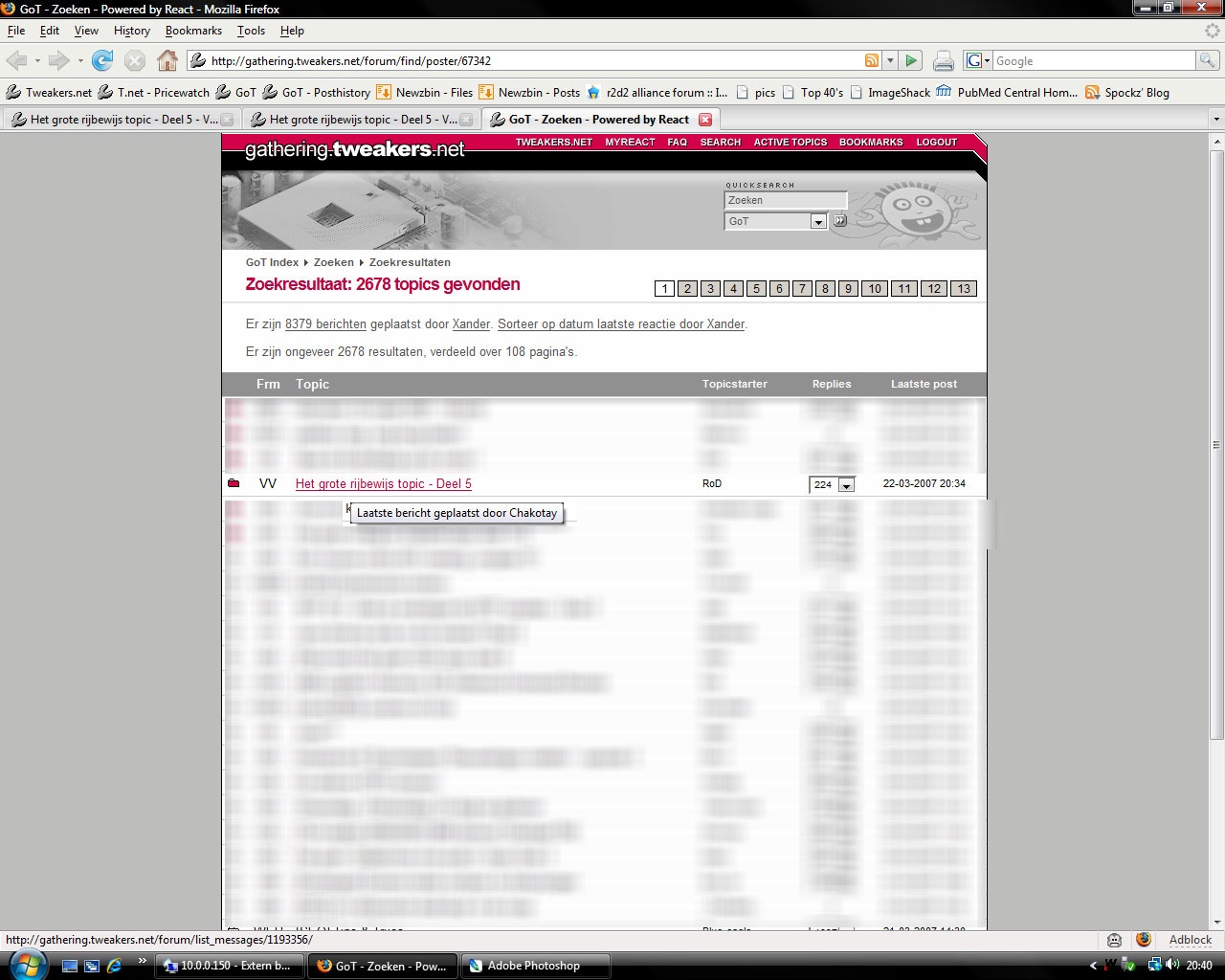Open the File menu
This screenshot has width=1225, height=980.
click(16, 31)
